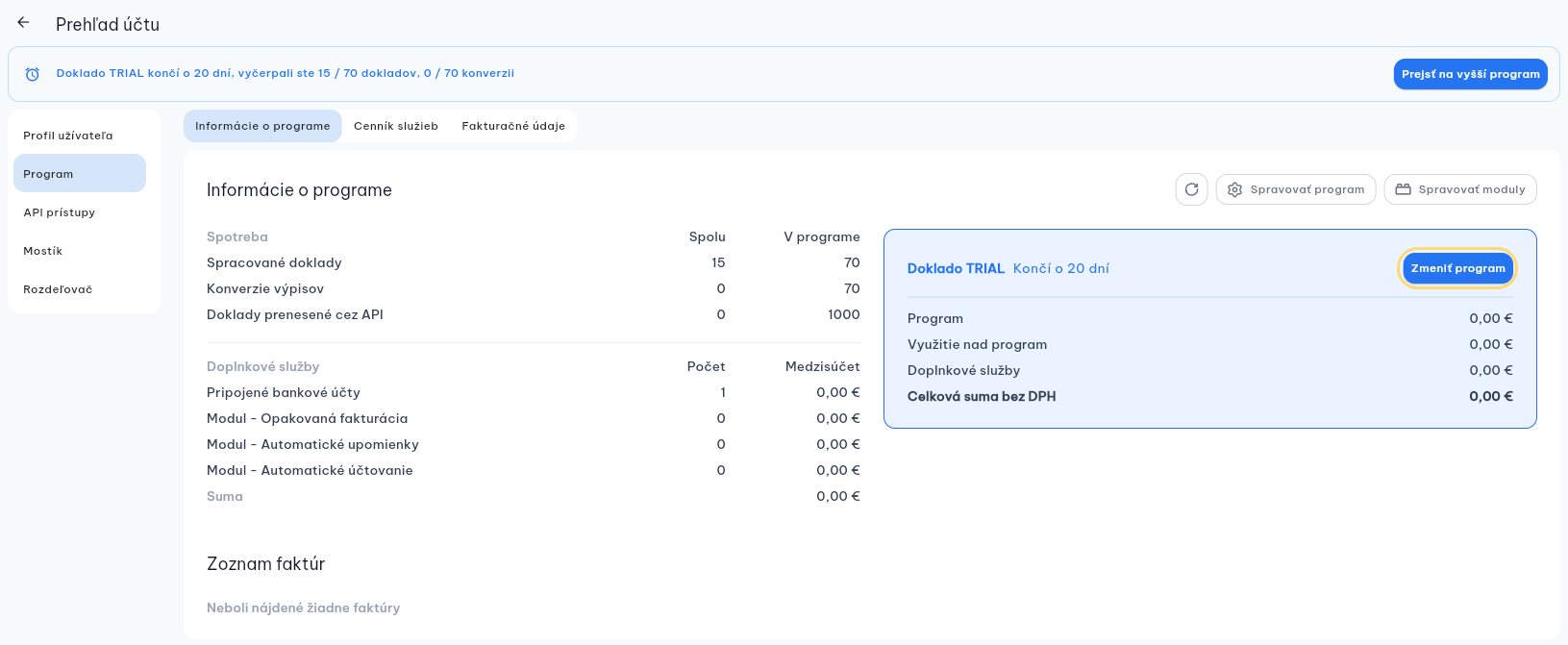Select Profil užívateľa in sidebar
The width and height of the screenshot is (1568, 645).
point(80,136)
